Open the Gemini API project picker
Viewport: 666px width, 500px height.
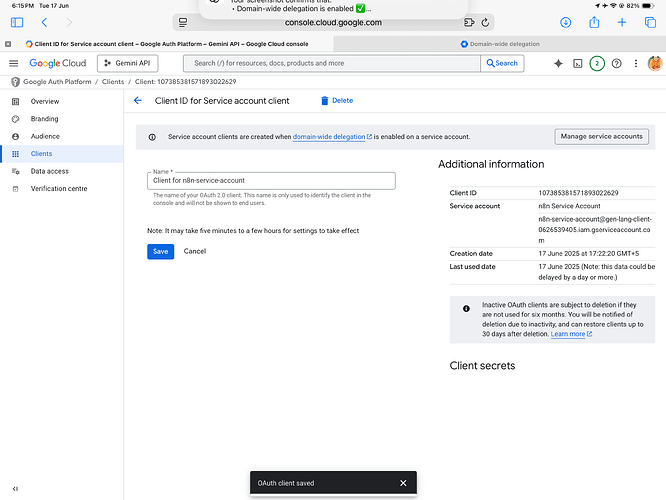[x=127, y=63]
